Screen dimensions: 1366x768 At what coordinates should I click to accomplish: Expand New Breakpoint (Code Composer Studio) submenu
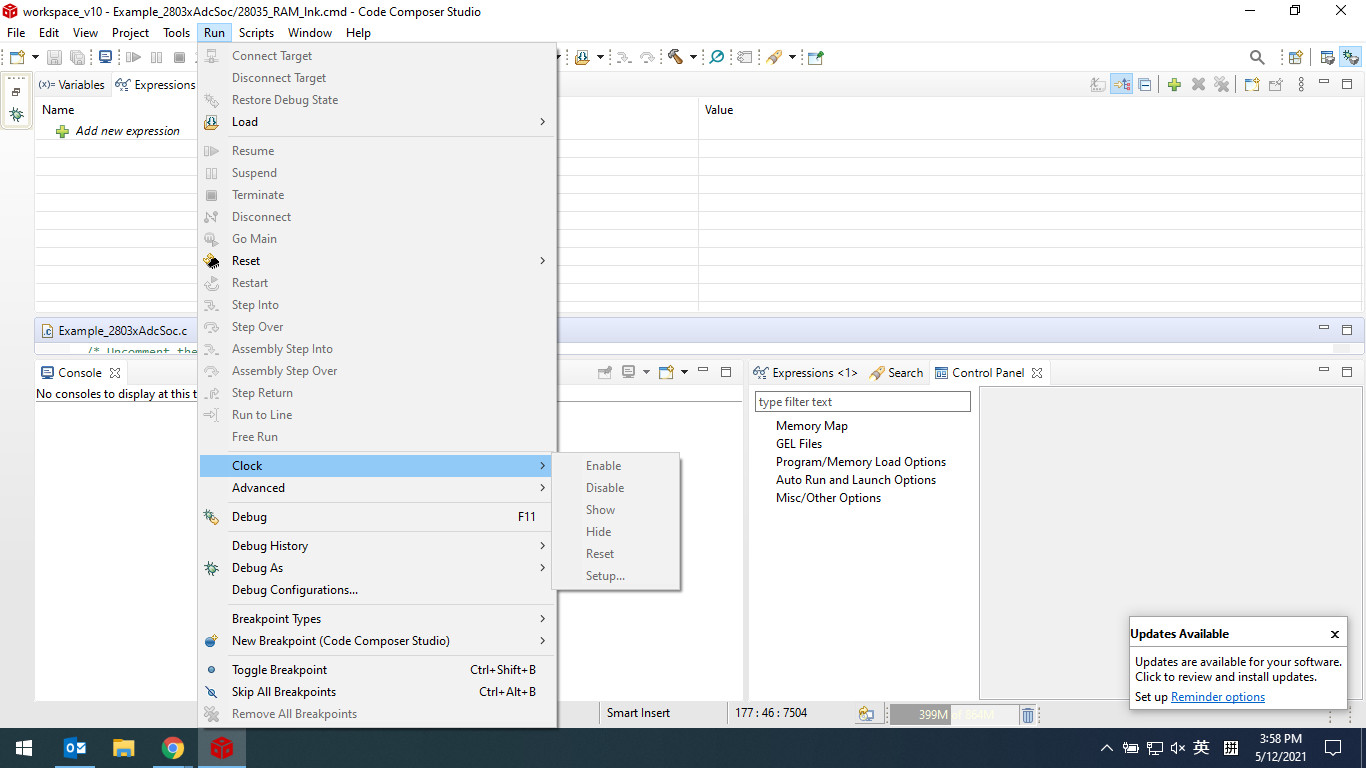378,641
